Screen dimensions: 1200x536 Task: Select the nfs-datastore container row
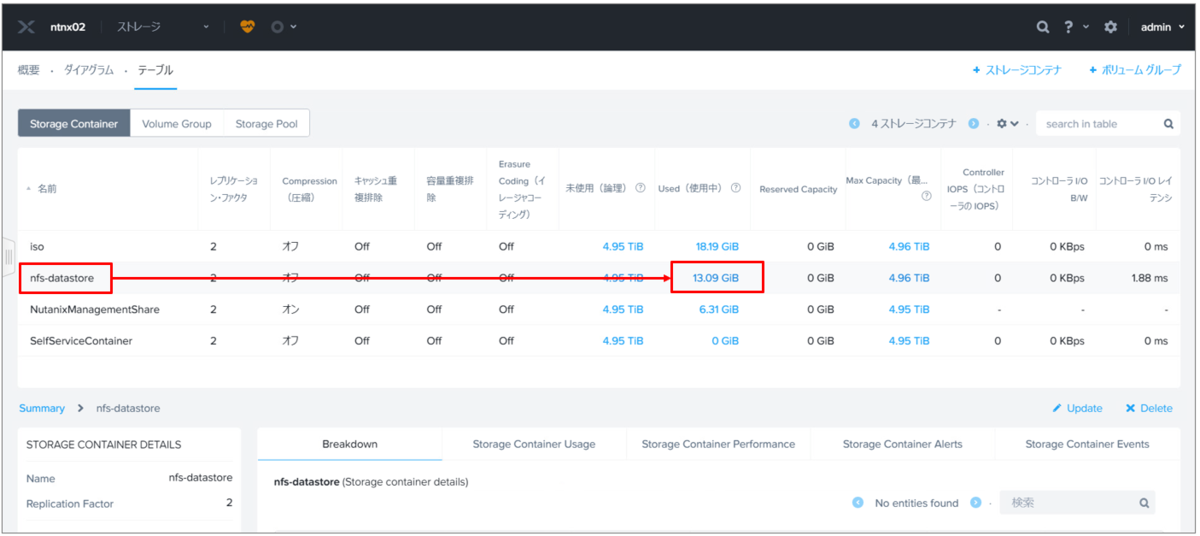tap(598, 278)
